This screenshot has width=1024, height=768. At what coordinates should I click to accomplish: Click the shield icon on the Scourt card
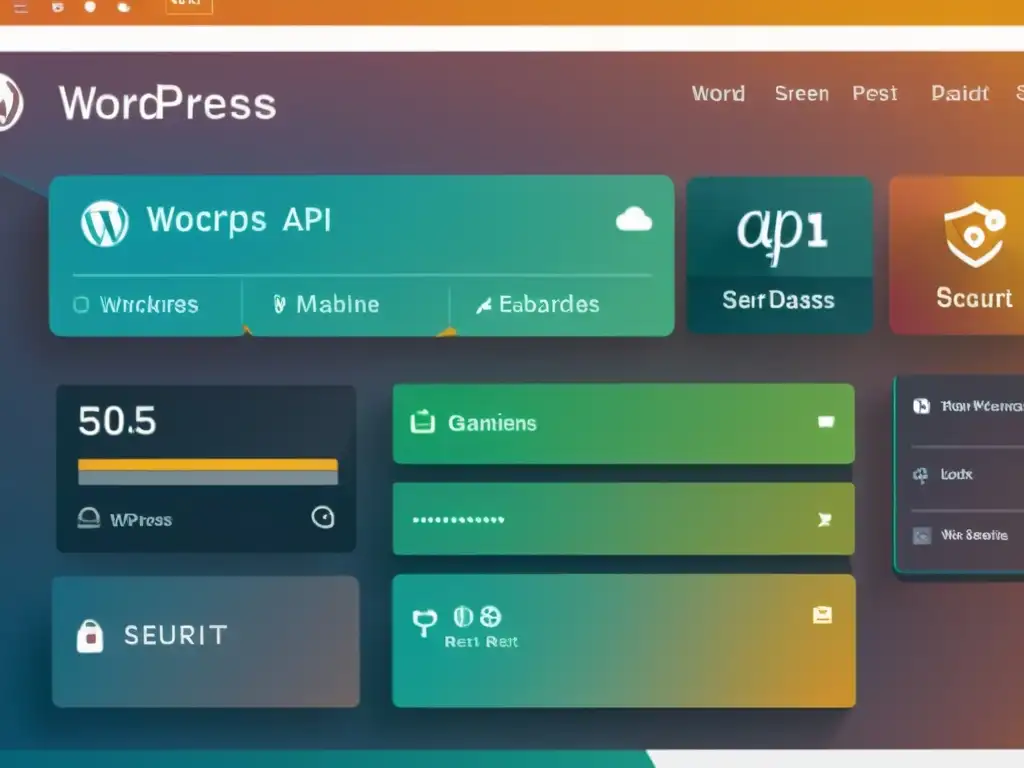pos(974,234)
